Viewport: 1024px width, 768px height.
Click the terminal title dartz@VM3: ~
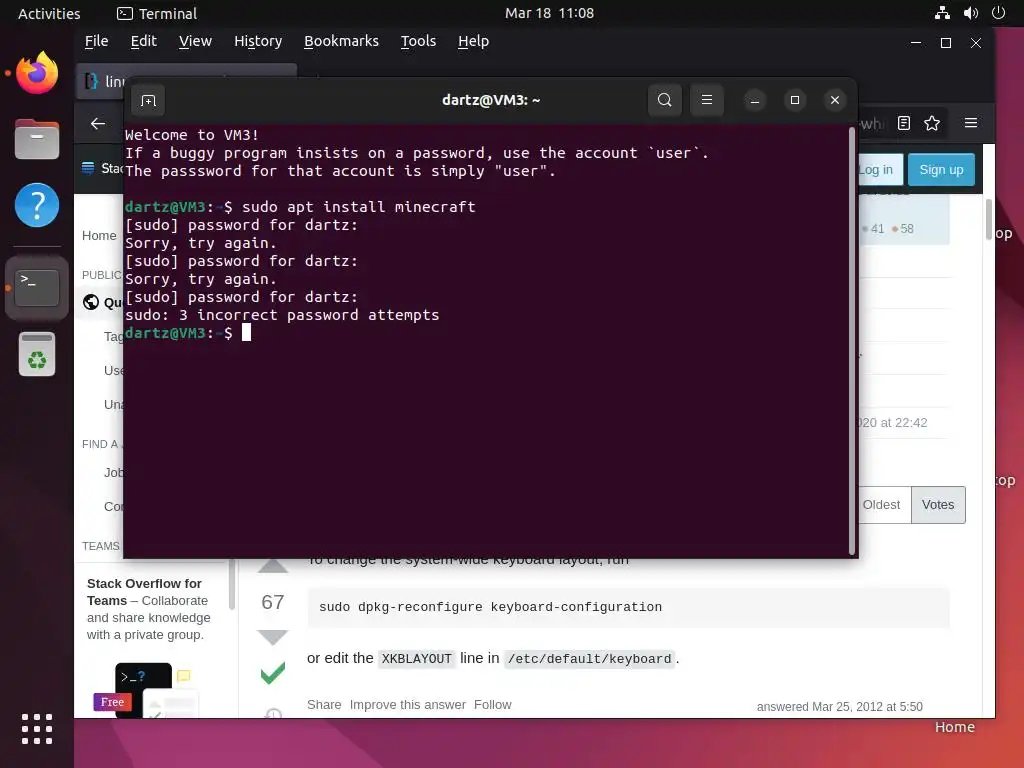[491, 100]
